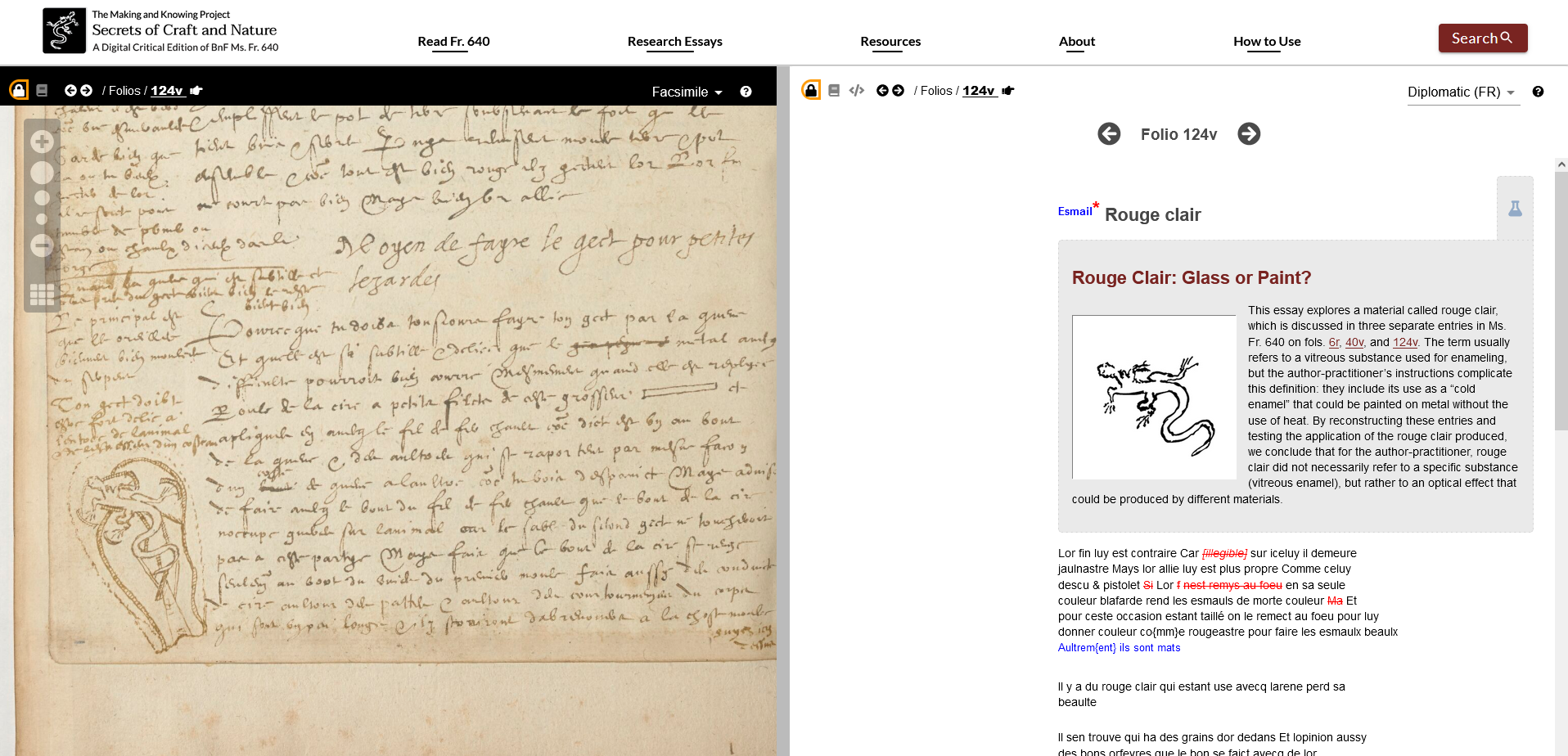1568x756 pixels.
Task: Follow the 6r folio link in the essay
Action: point(1334,342)
